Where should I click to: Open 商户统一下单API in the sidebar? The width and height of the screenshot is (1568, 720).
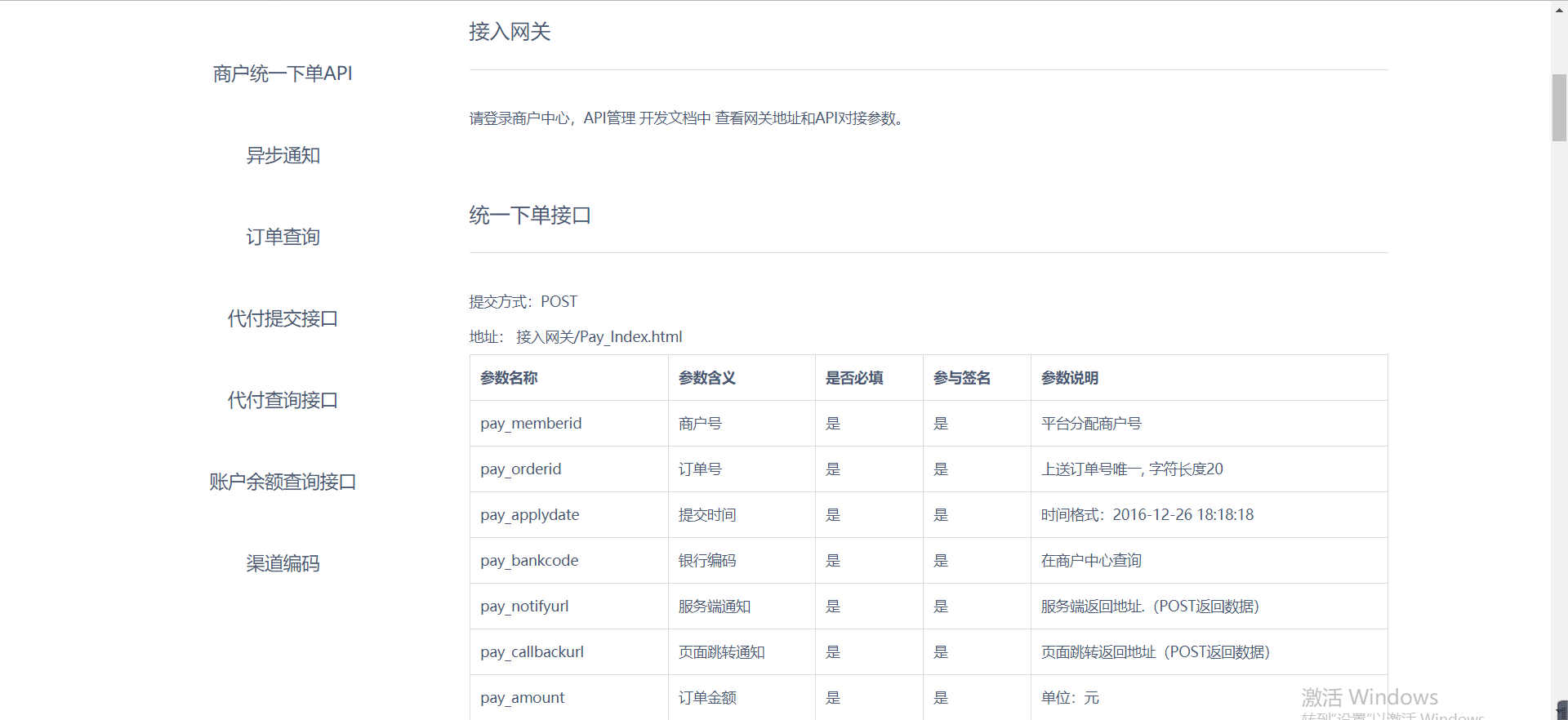tap(283, 73)
